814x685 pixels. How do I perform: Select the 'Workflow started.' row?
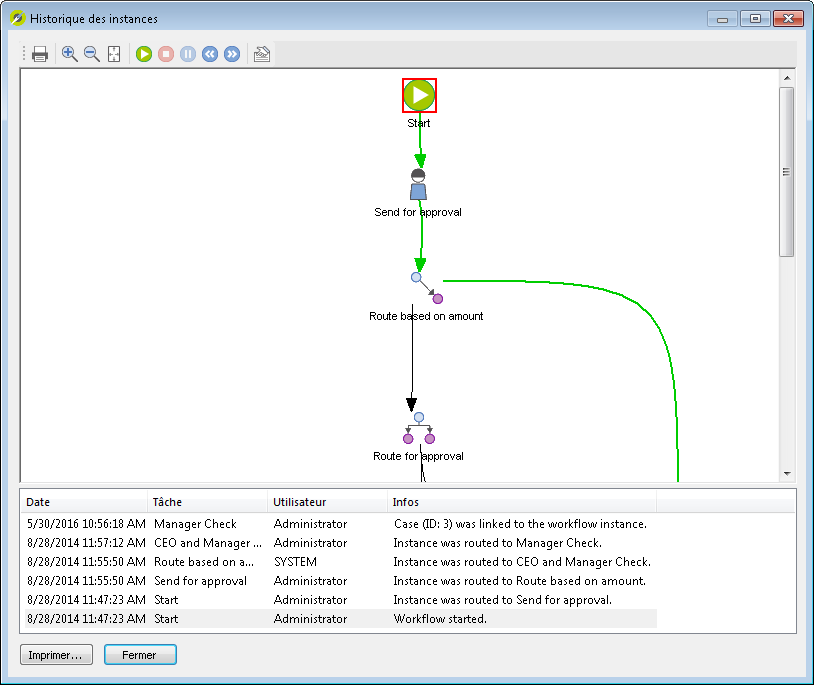coord(341,619)
